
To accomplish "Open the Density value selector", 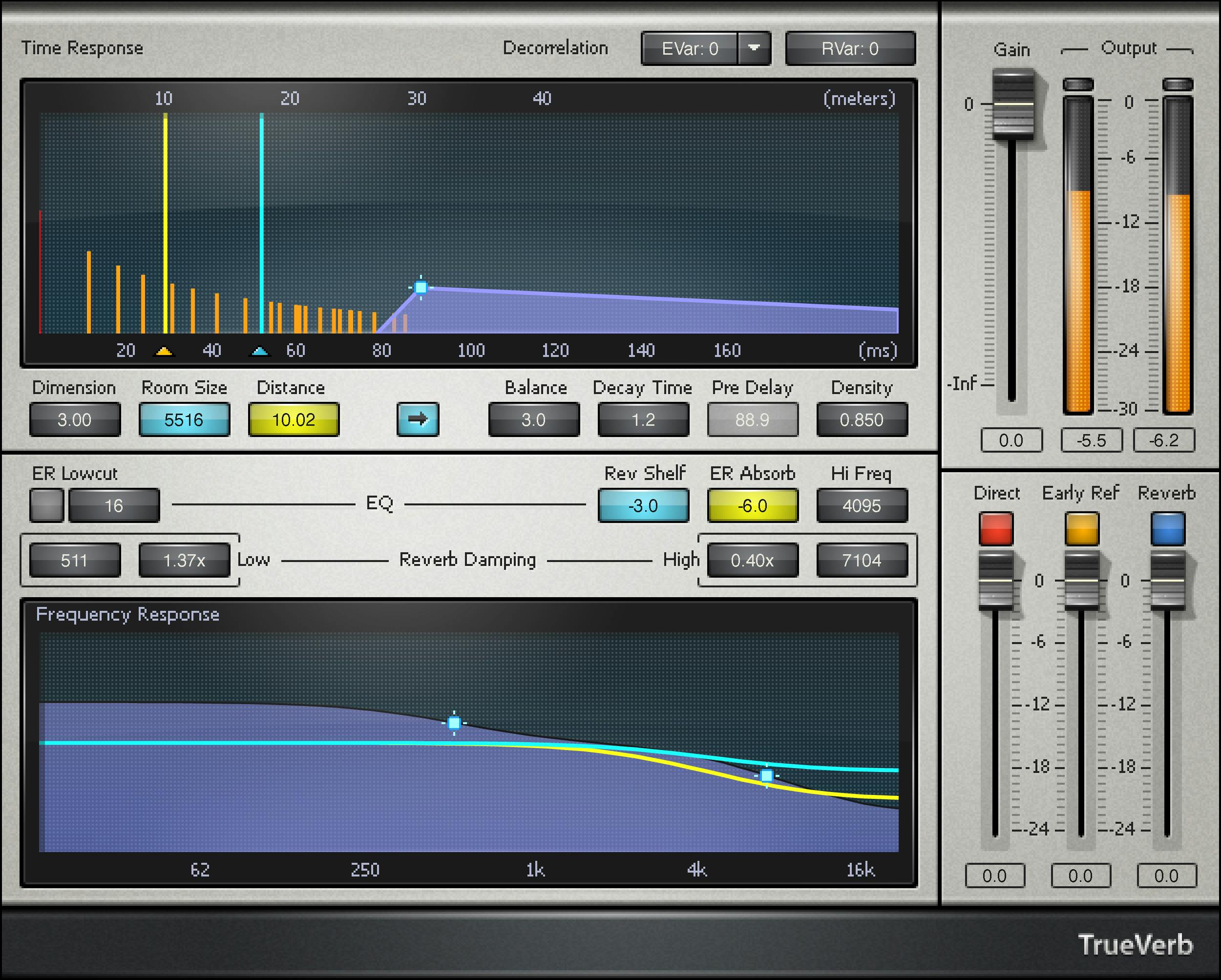I will pyautogui.click(x=862, y=419).
